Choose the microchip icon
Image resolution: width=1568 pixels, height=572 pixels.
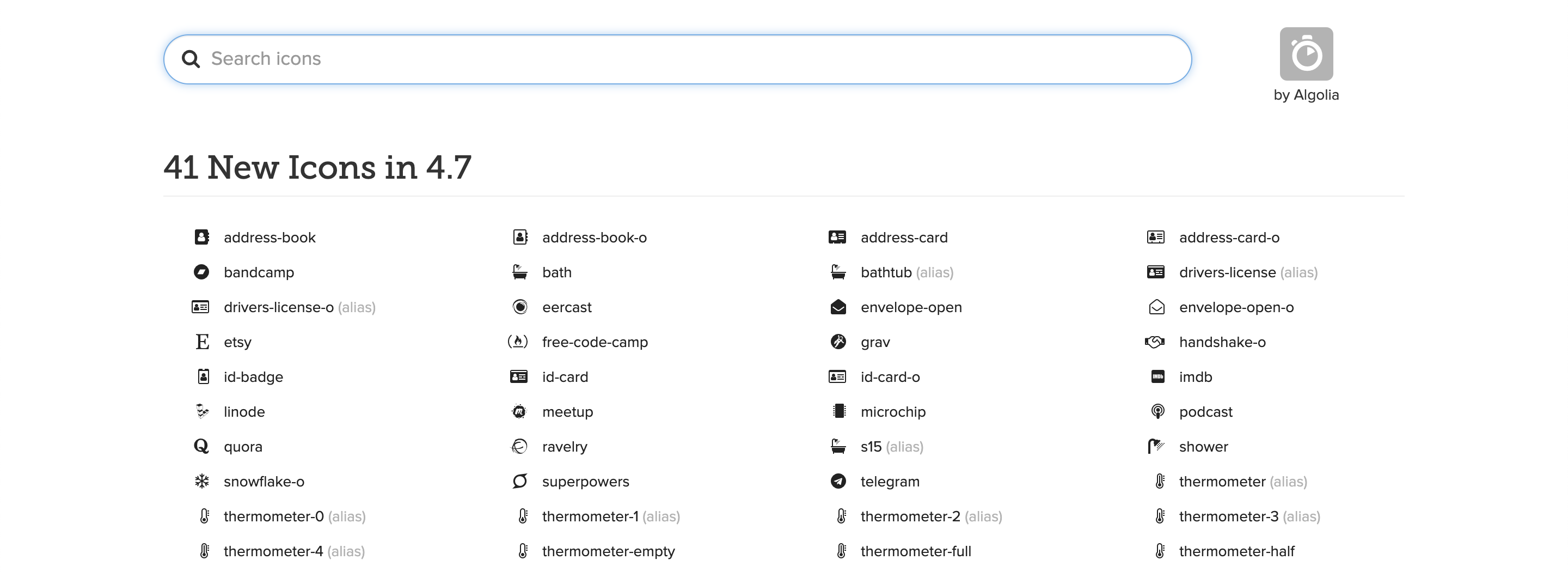tap(840, 411)
